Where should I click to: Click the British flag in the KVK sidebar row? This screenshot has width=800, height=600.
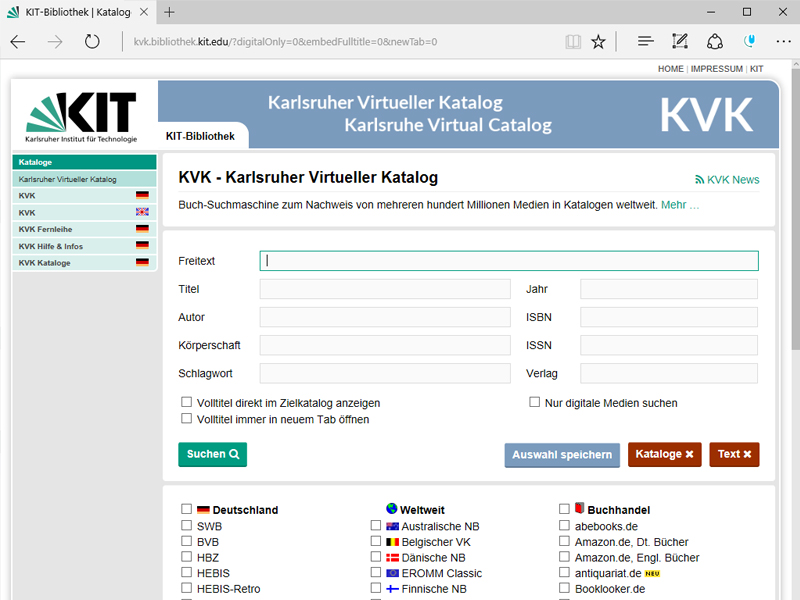click(142, 212)
